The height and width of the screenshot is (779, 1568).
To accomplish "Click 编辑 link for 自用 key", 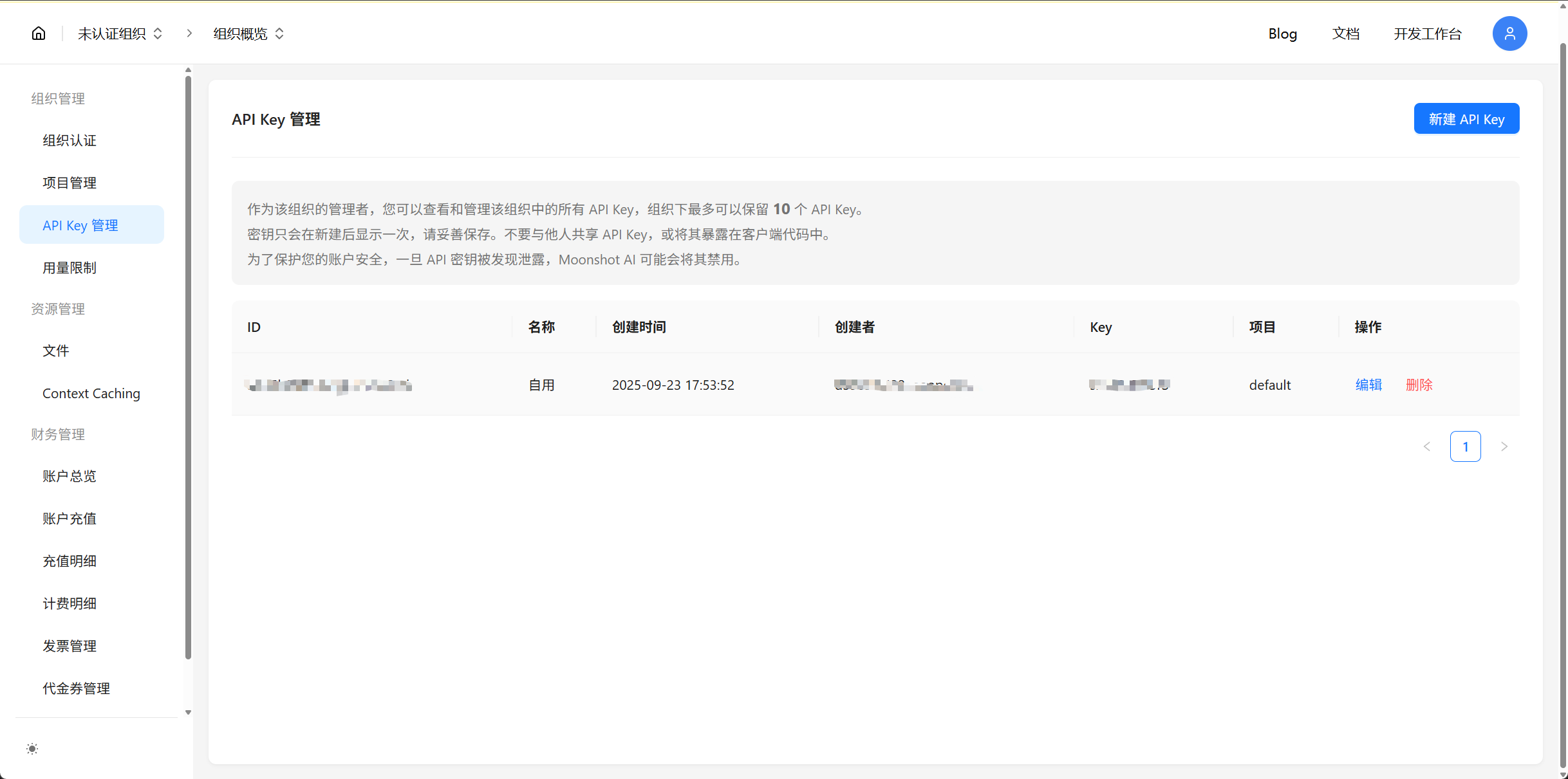I will click(1368, 385).
